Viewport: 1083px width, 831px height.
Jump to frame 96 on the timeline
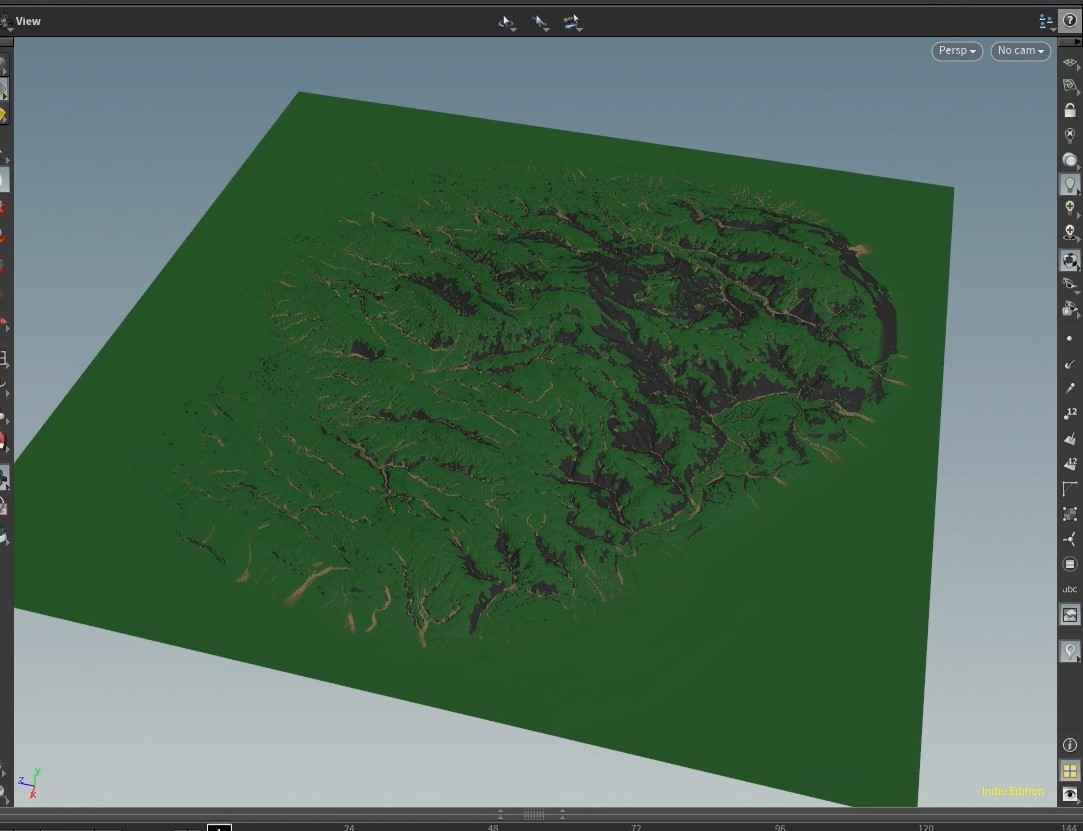[780, 826]
